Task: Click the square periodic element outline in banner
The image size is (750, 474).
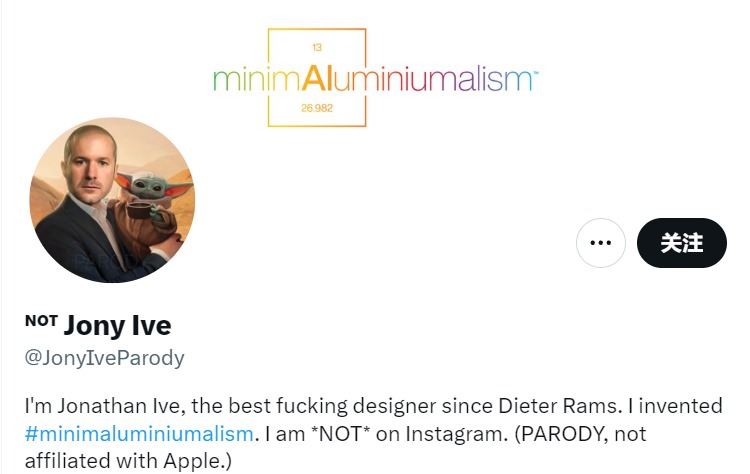Action: 317,78
